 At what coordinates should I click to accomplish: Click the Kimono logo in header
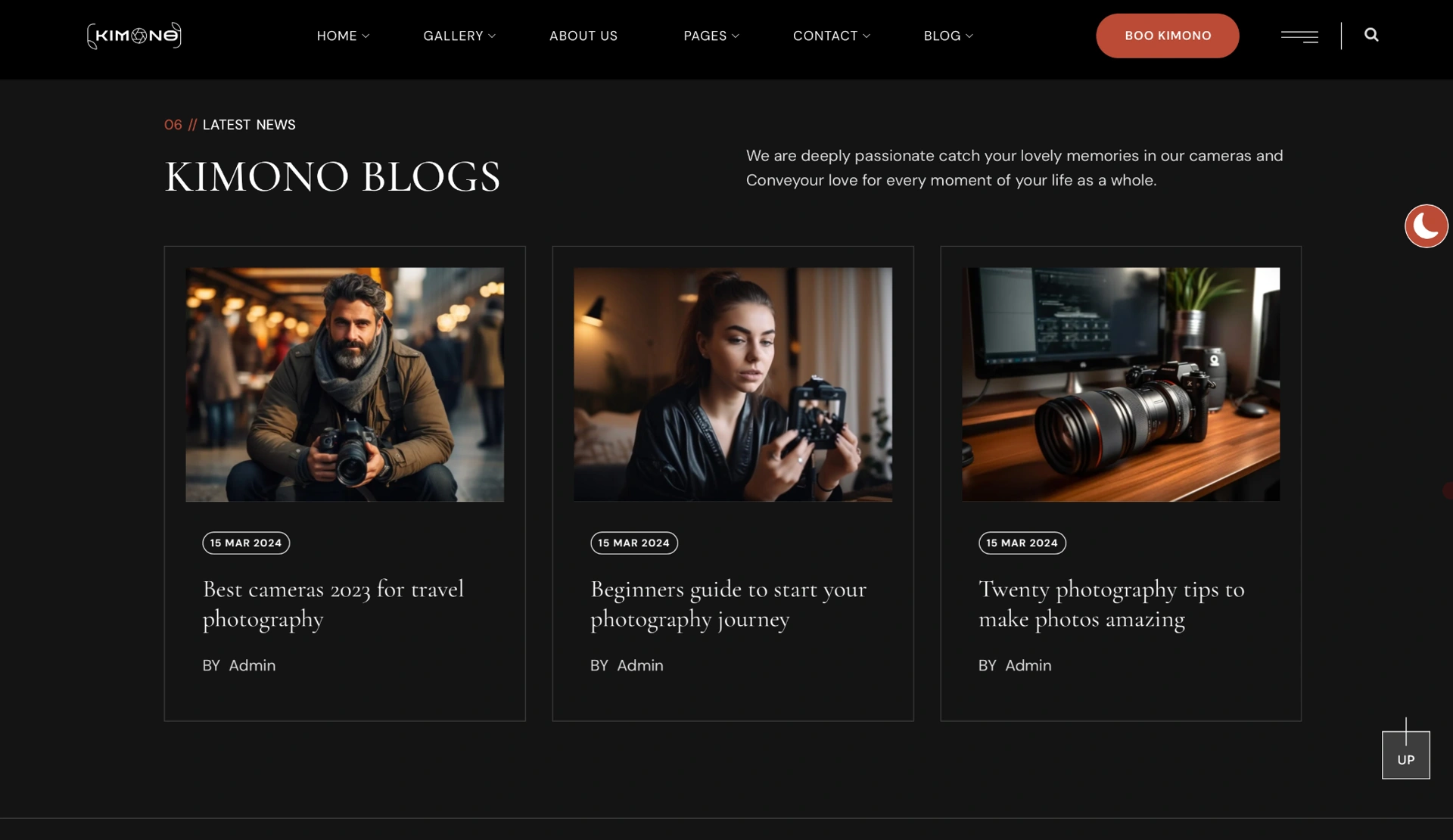pyautogui.click(x=134, y=36)
